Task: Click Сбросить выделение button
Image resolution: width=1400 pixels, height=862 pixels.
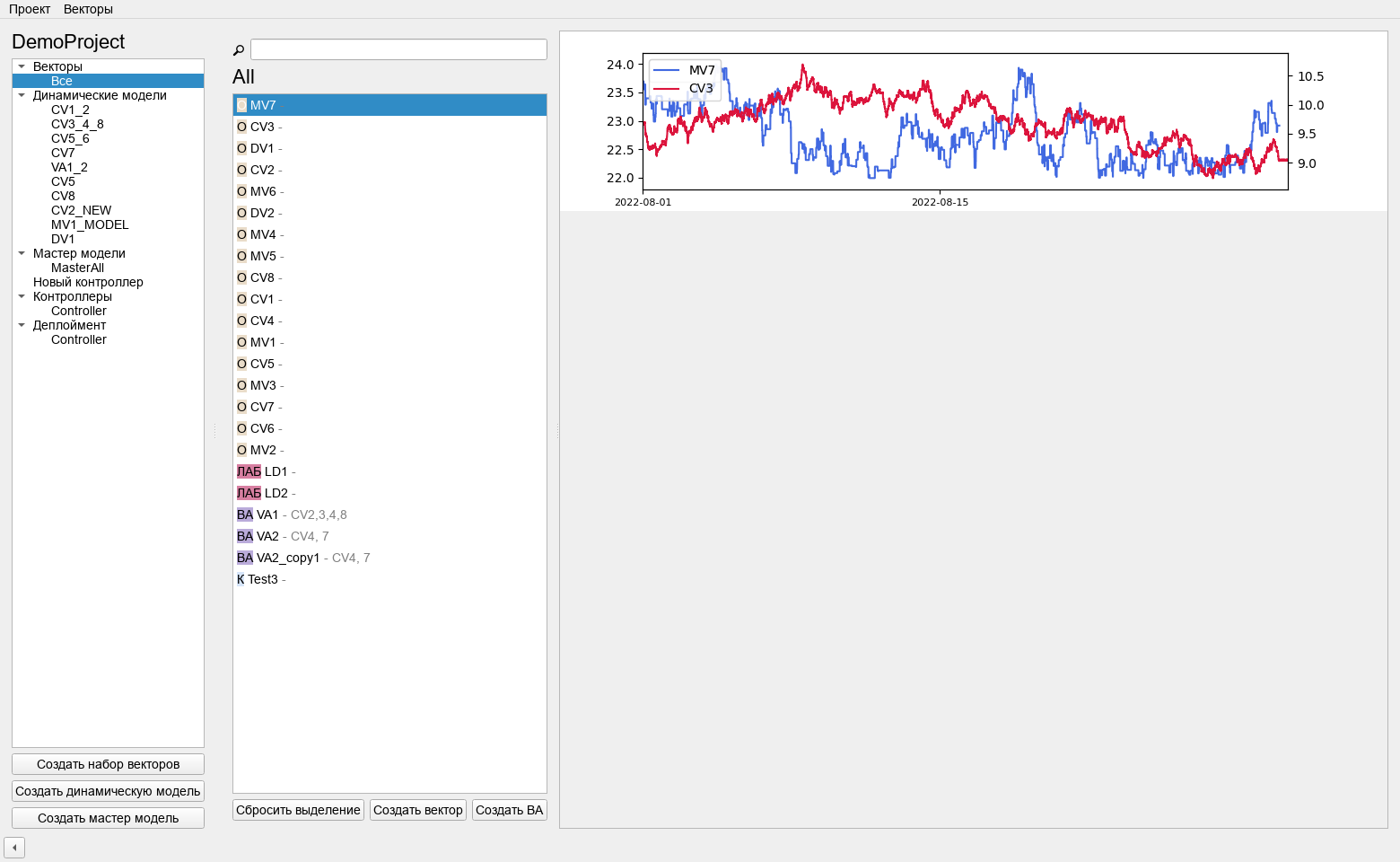Action: pos(298,810)
